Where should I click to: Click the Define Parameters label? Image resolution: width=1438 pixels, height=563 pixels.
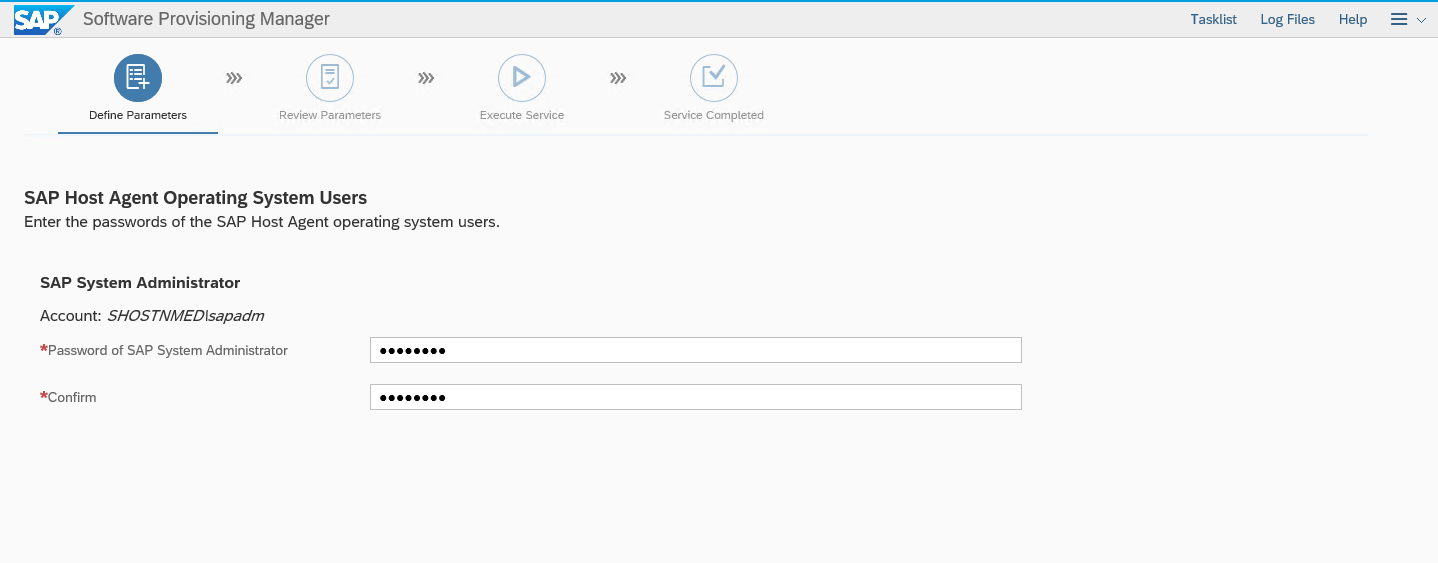point(138,115)
